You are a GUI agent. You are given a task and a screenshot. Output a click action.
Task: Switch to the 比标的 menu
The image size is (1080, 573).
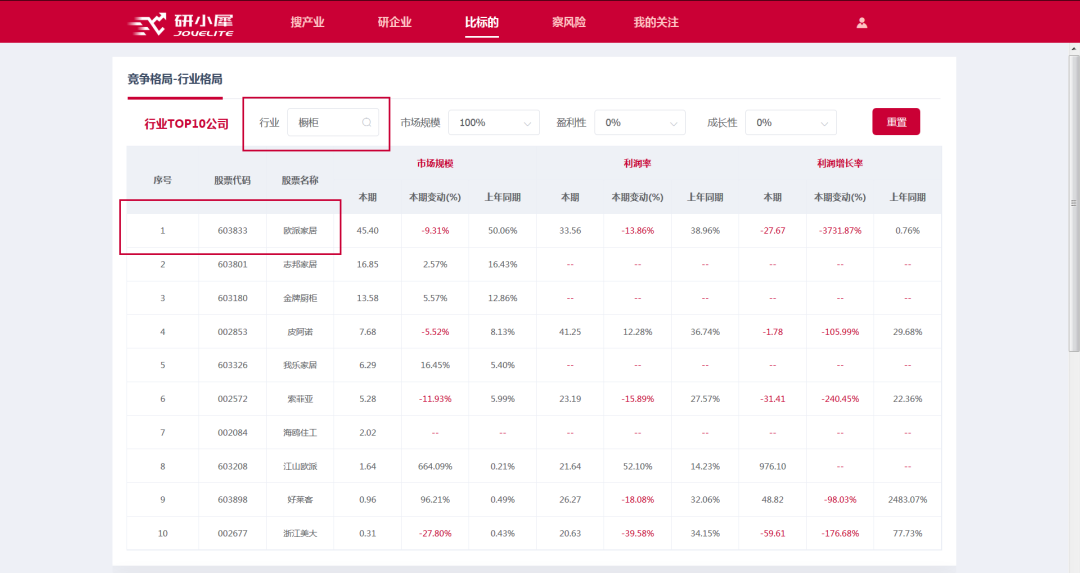click(481, 22)
